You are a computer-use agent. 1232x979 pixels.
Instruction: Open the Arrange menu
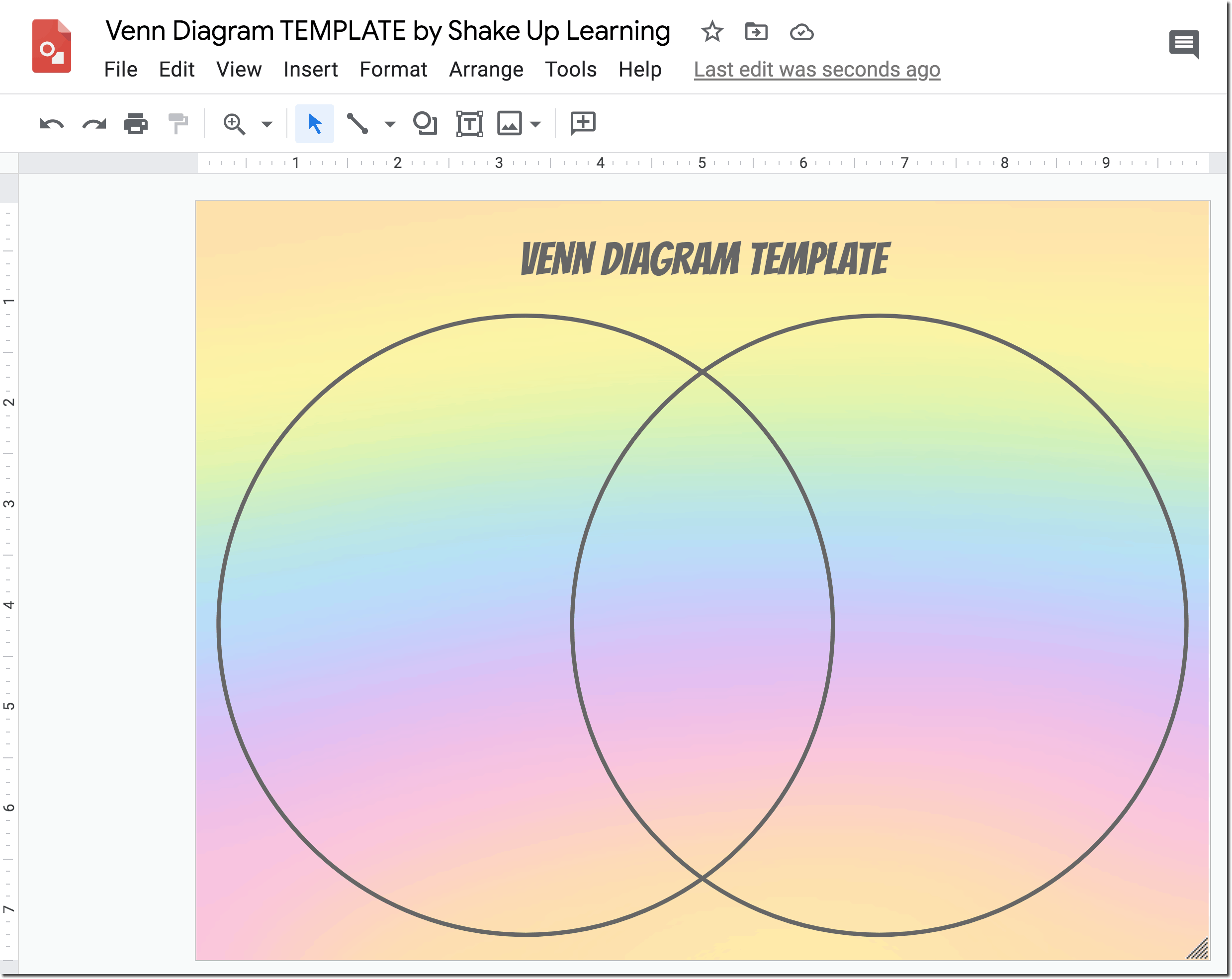(486, 70)
